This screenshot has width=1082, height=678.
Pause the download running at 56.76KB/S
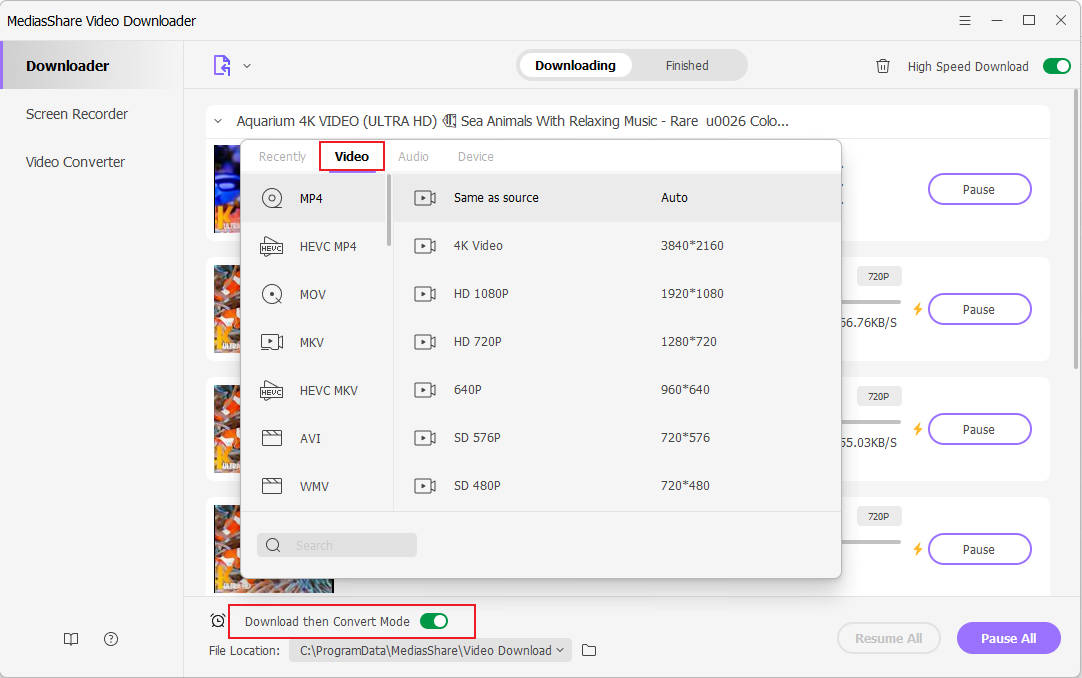coord(979,310)
